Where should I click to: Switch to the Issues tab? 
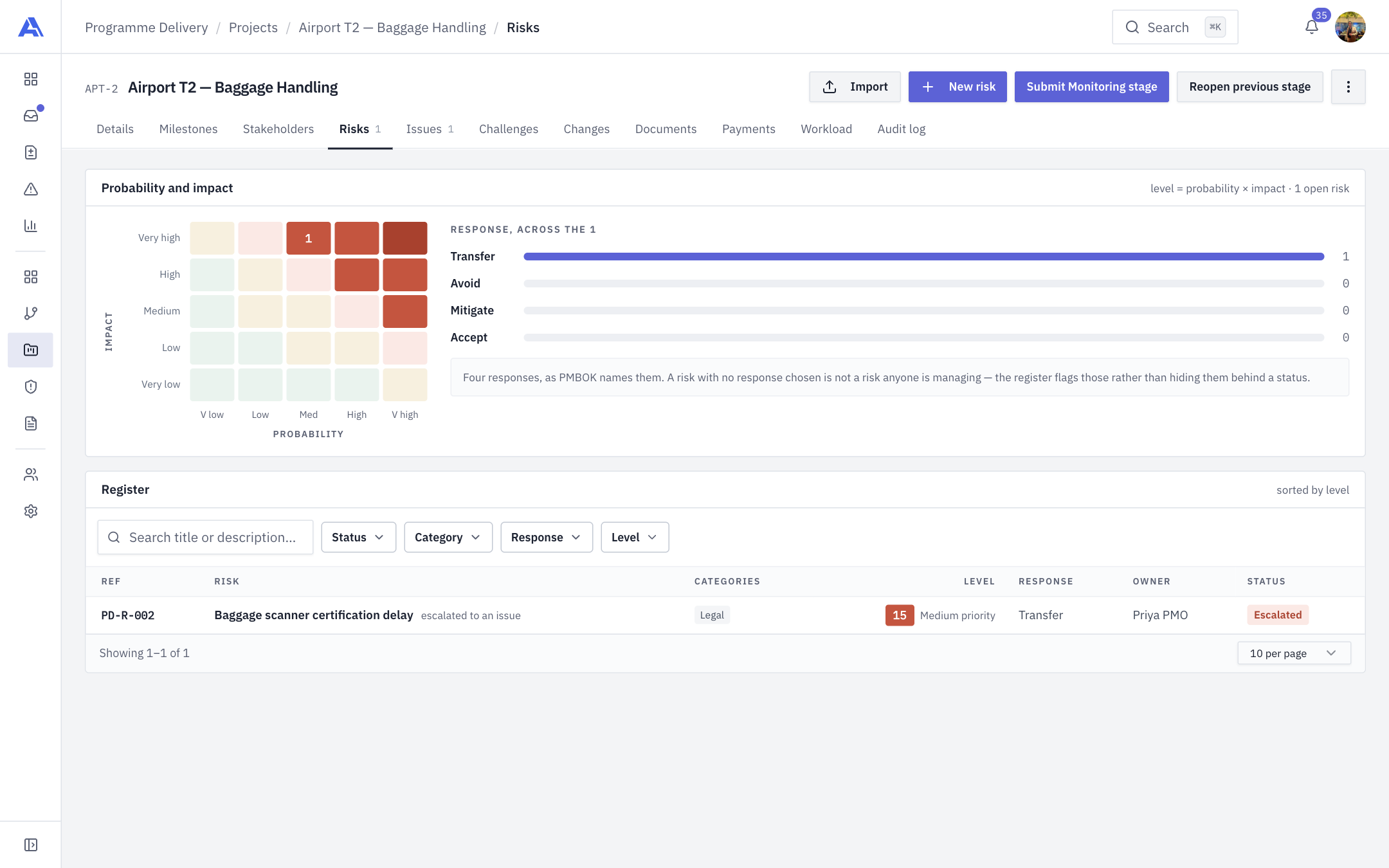[430, 129]
